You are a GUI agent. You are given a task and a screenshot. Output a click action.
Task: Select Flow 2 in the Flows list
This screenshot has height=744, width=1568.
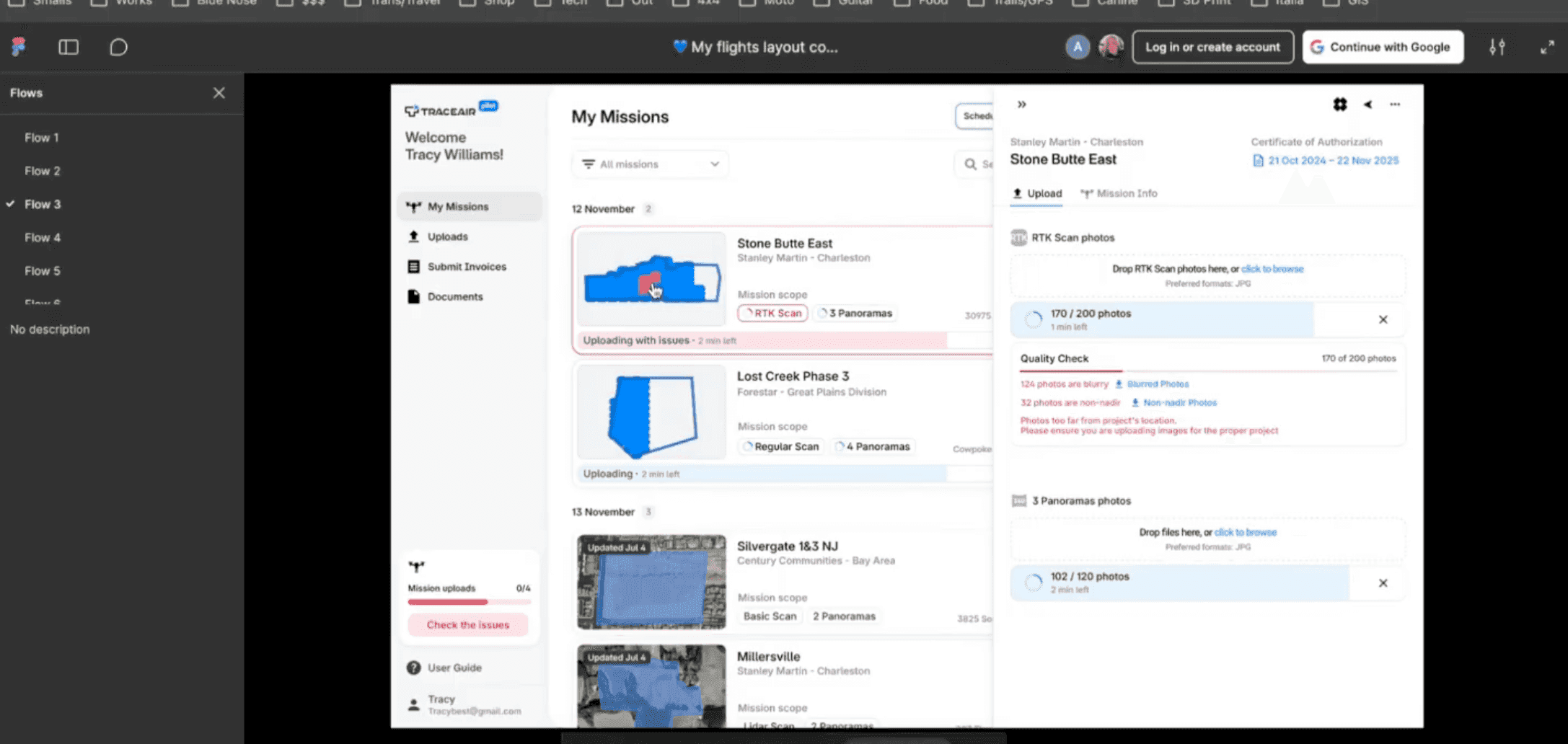(x=43, y=171)
